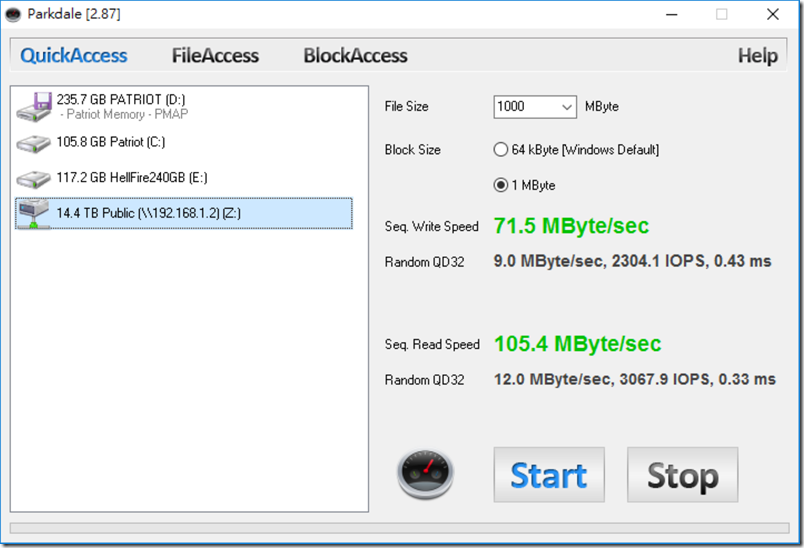Viewport: 804px width, 548px height.
Task: Open the Help menu
Action: coord(757,55)
